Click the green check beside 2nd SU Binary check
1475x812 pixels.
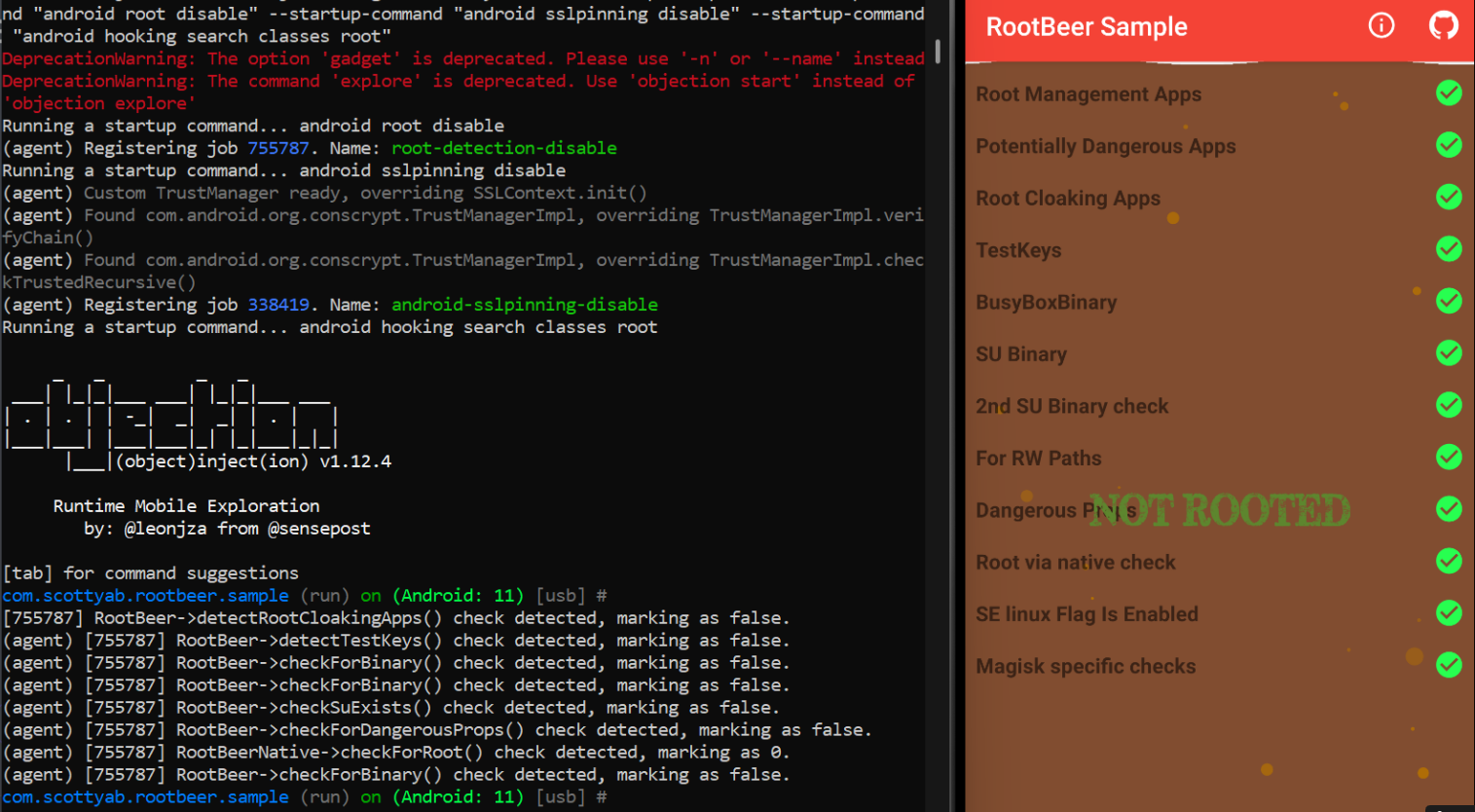coord(1449,405)
